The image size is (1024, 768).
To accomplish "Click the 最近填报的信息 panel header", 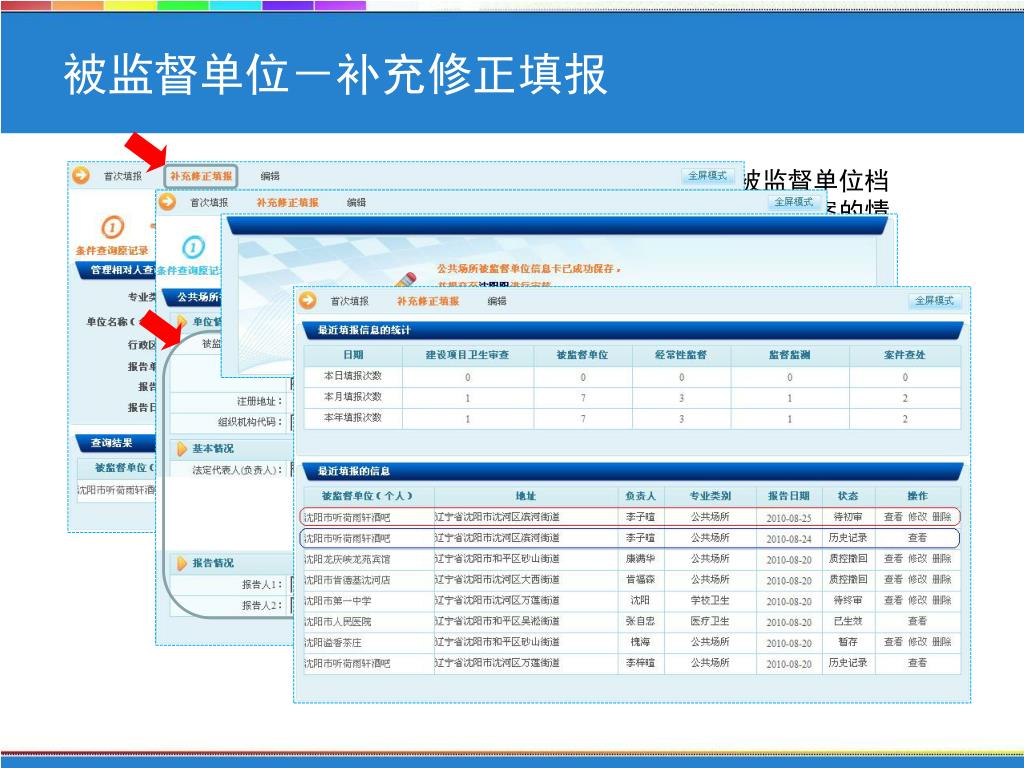I will tap(632, 471).
